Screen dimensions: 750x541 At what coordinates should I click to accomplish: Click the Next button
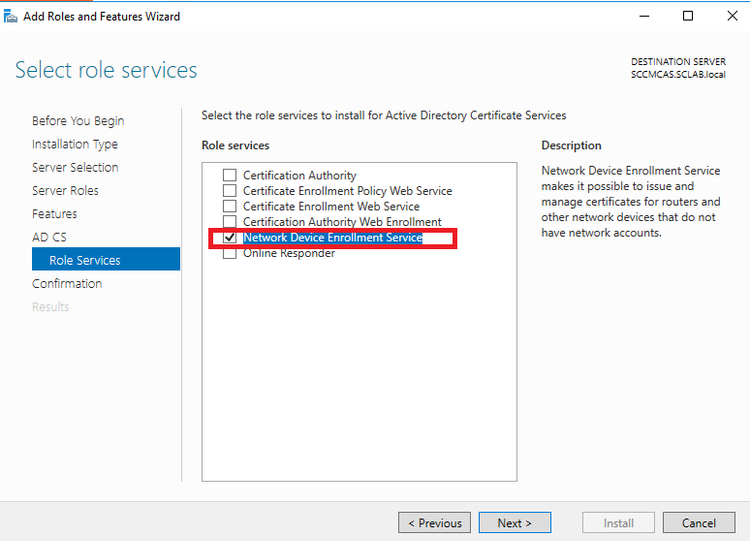click(515, 523)
